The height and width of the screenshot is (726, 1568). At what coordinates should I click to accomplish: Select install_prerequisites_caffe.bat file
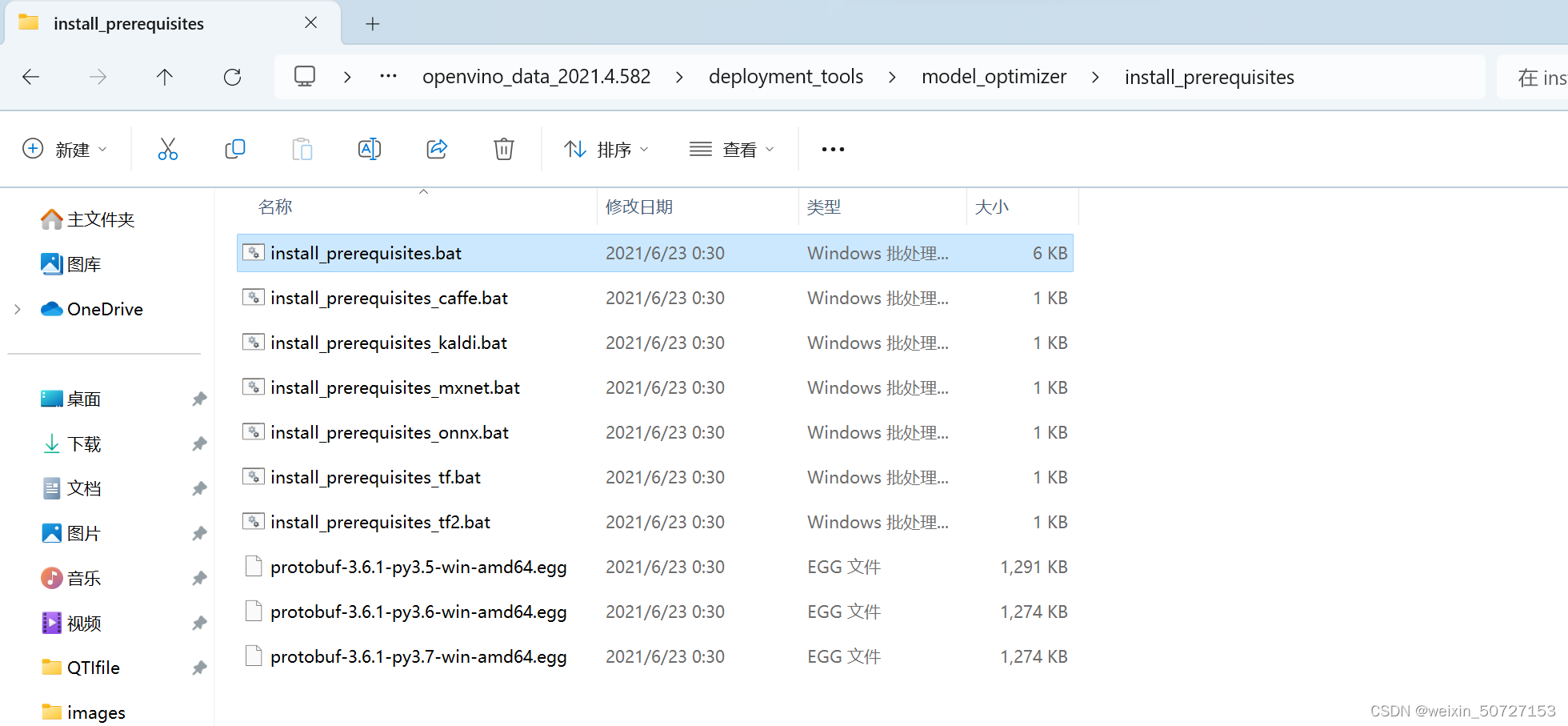pyautogui.click(x=654, y=298)
